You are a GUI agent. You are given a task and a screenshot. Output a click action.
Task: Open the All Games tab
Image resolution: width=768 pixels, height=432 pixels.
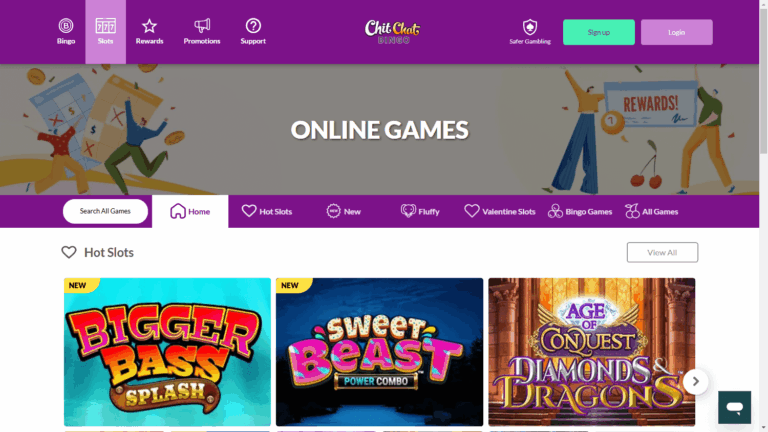[651, 211]
